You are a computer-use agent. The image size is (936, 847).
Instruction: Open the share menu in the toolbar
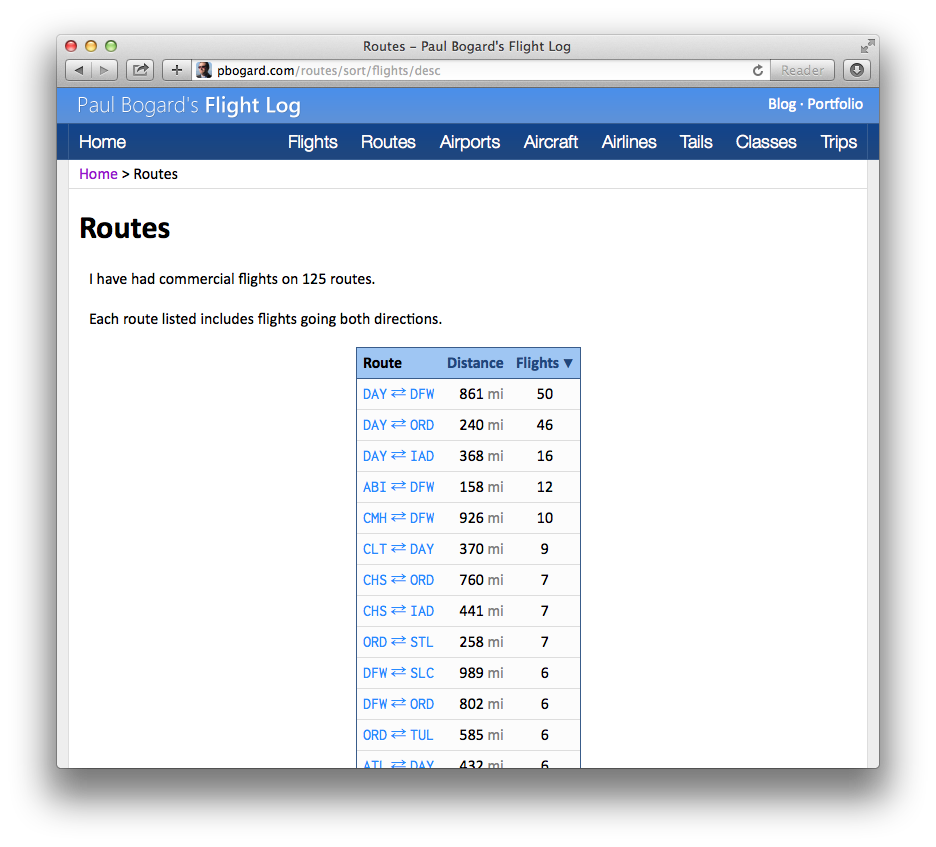[x=139, y=70]
